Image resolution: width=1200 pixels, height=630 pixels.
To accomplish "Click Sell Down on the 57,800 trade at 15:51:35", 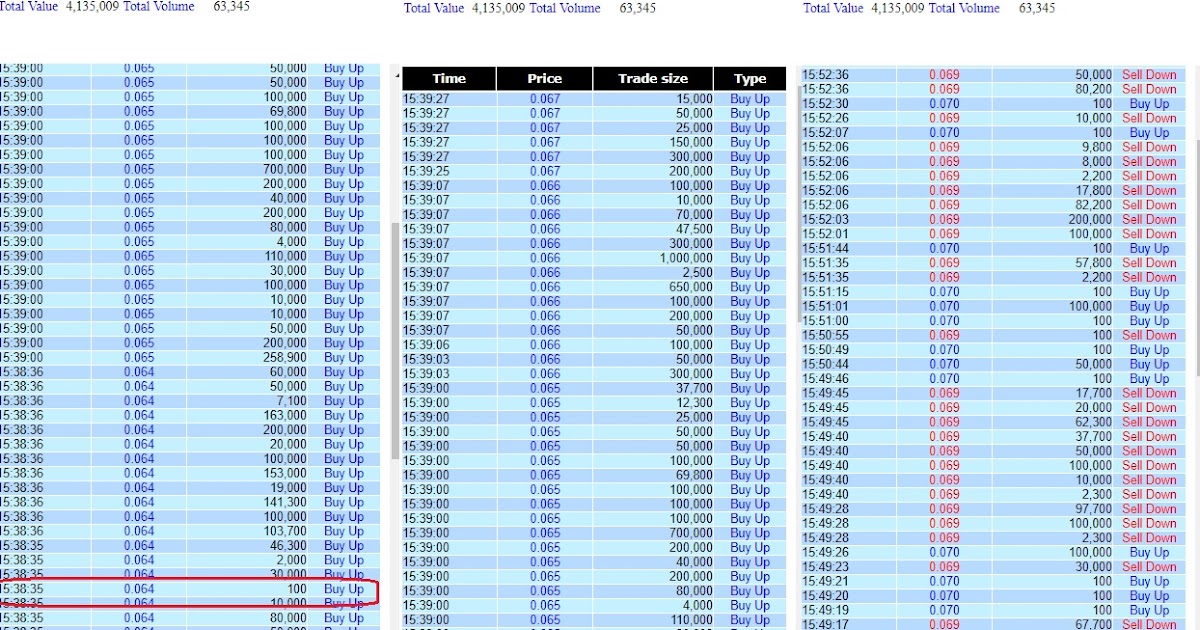I will [x=1149, y=263].
